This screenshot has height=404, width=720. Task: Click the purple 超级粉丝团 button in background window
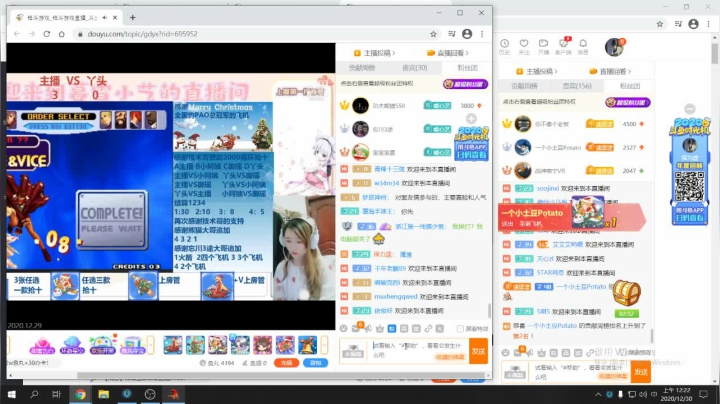point(628,102)
